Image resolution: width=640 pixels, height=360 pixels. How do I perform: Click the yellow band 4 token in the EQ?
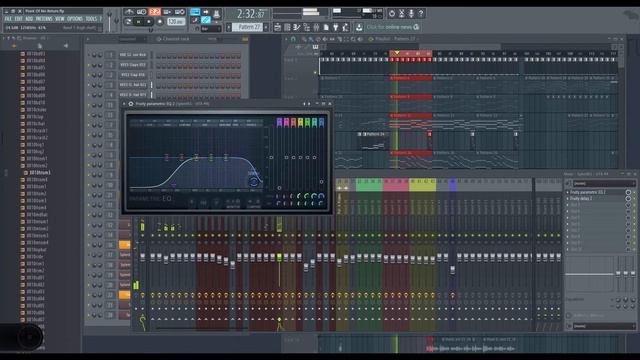[x=301, y=122]
